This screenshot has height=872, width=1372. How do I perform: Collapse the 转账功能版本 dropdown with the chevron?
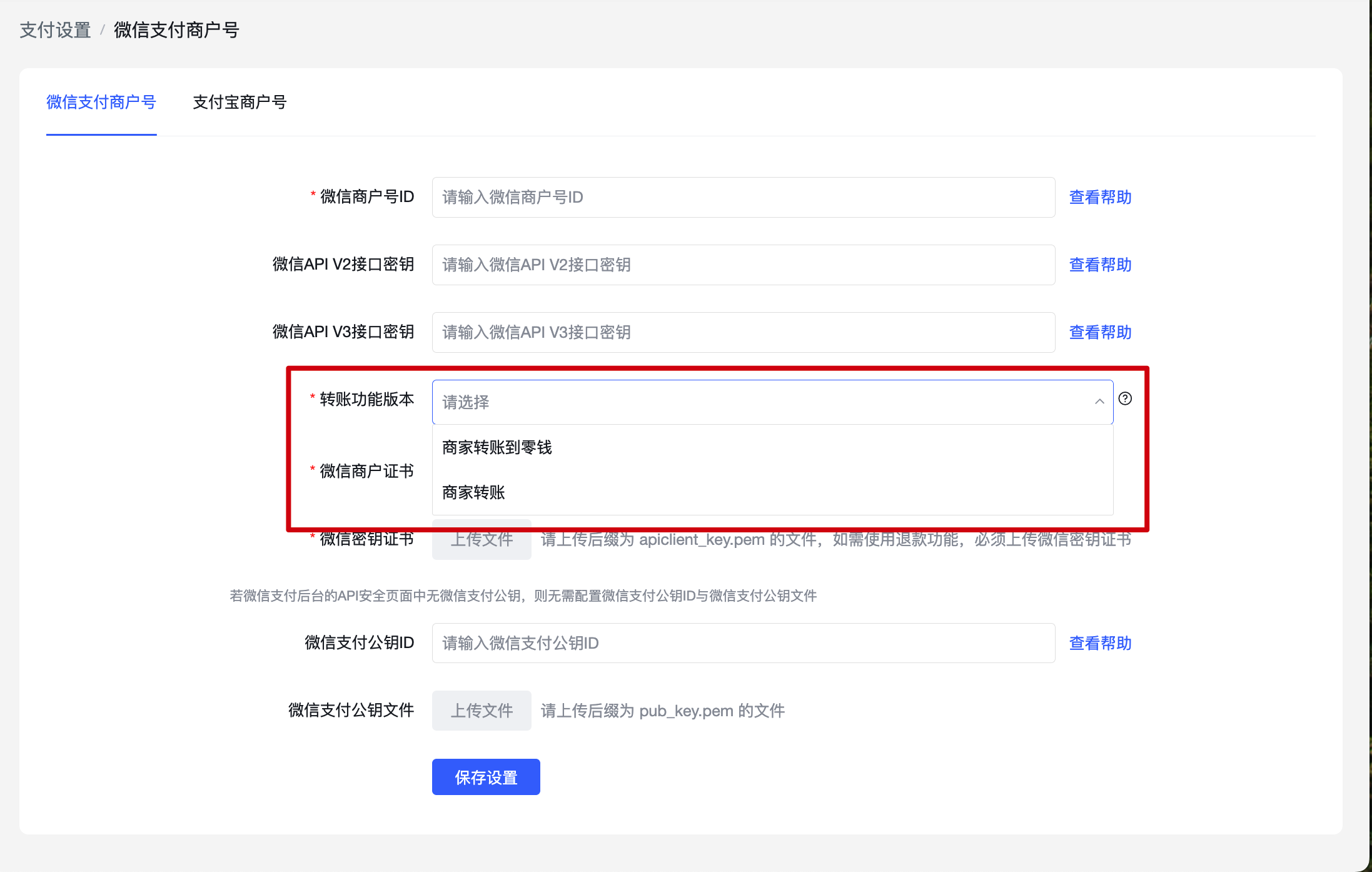pos(1099,402)
